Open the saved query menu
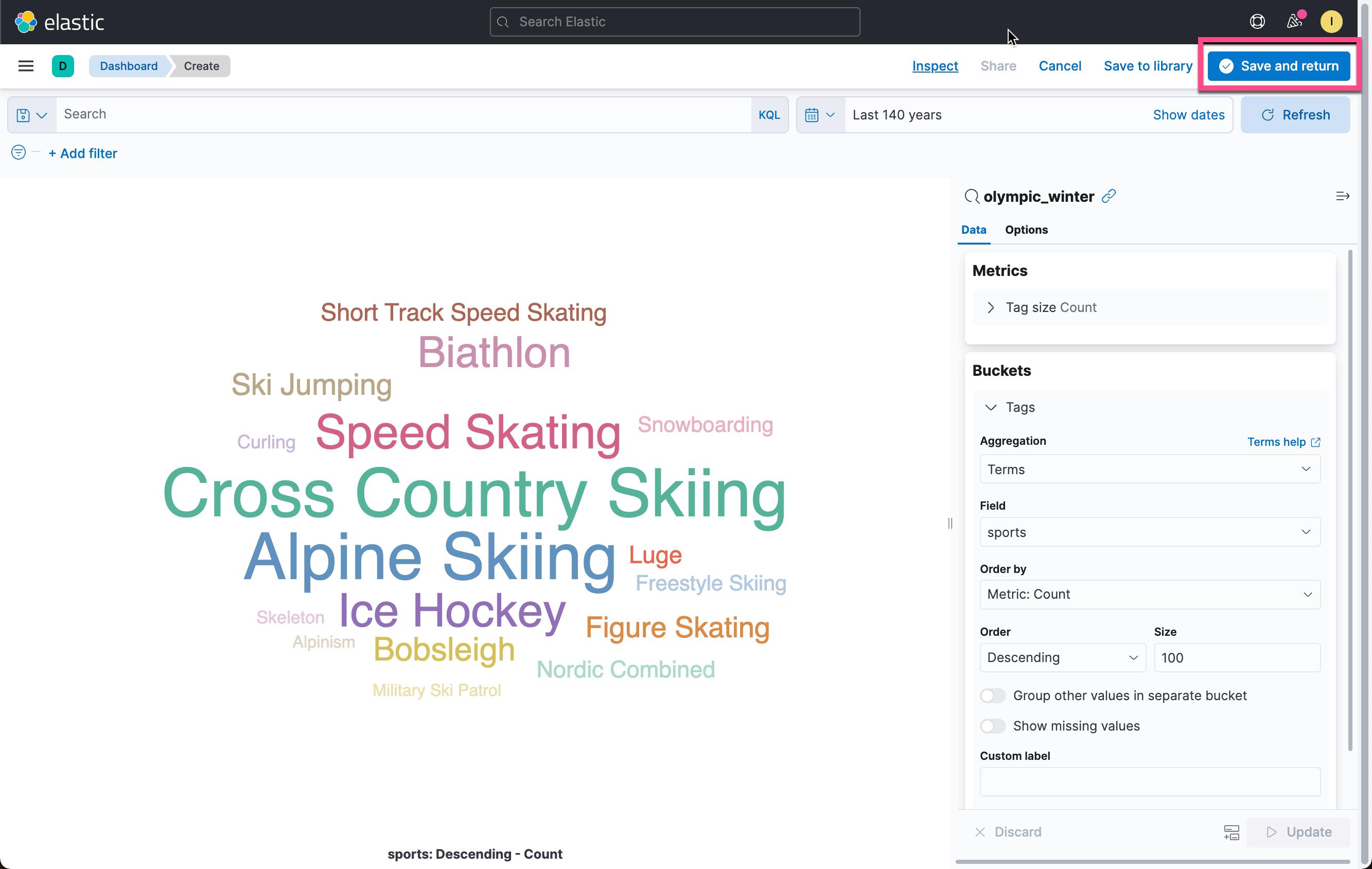1372x869 pixels. coord(32,115)
